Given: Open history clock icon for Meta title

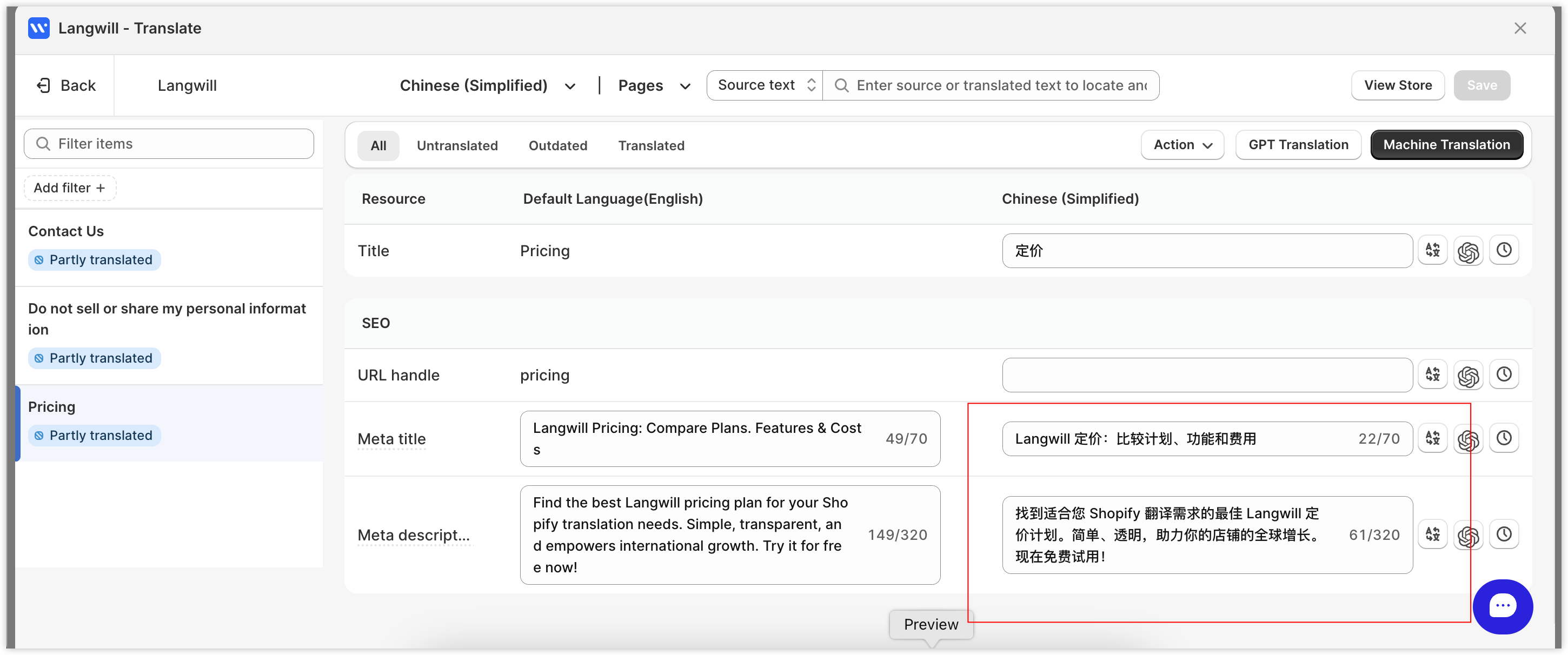Looking at the screenshot, I should click(x=1504, y=438).
